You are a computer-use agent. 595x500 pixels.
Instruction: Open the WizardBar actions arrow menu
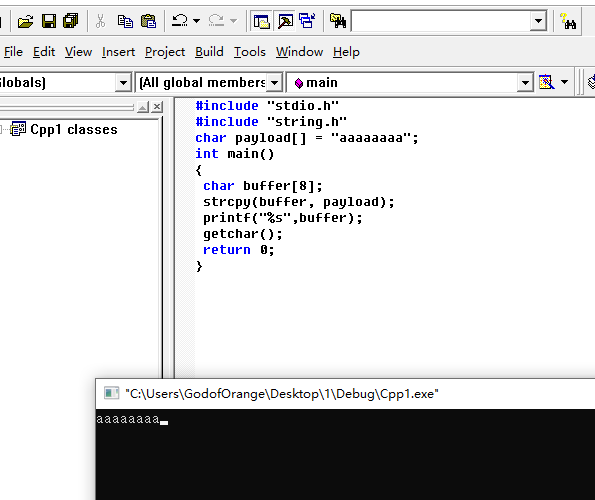coord(564,82)
